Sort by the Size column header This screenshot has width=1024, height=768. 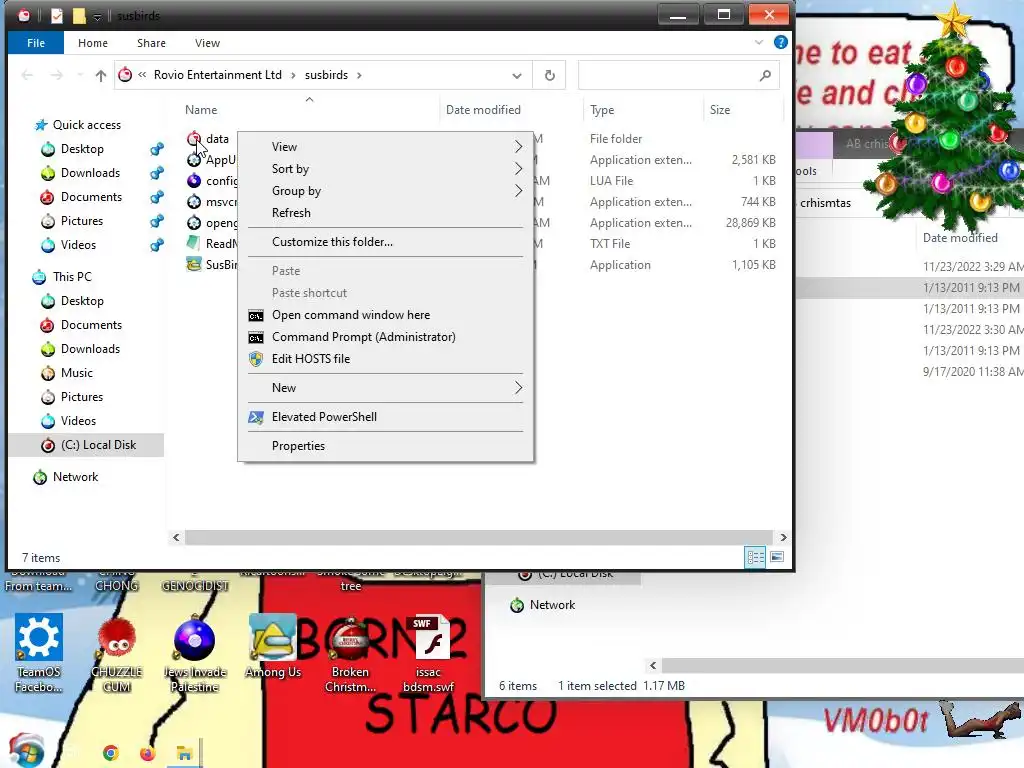[x=720, y=110]
